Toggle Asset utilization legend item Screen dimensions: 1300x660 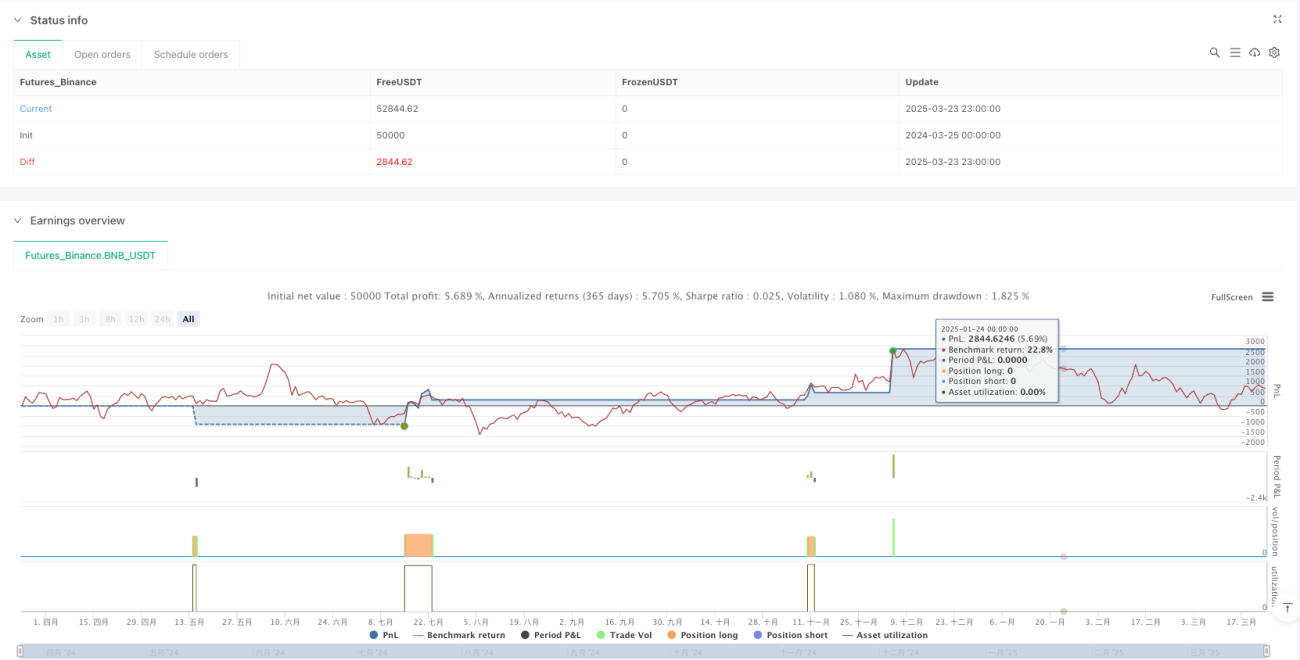click(x=884, y=635)
